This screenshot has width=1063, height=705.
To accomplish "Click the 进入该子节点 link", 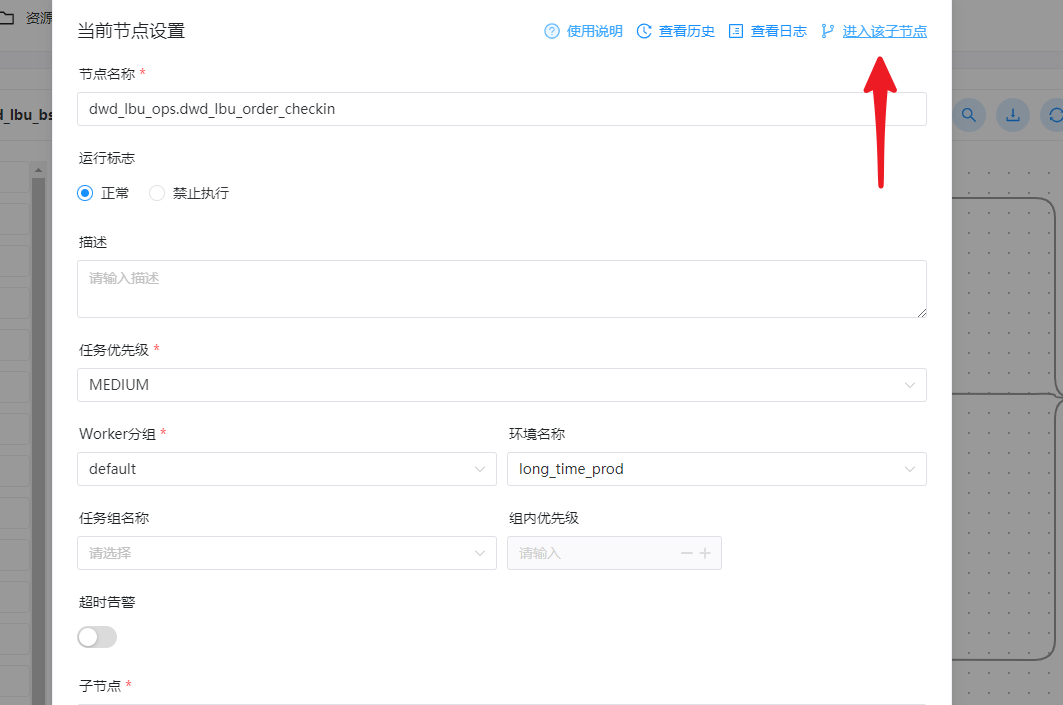I will [884, 31].
